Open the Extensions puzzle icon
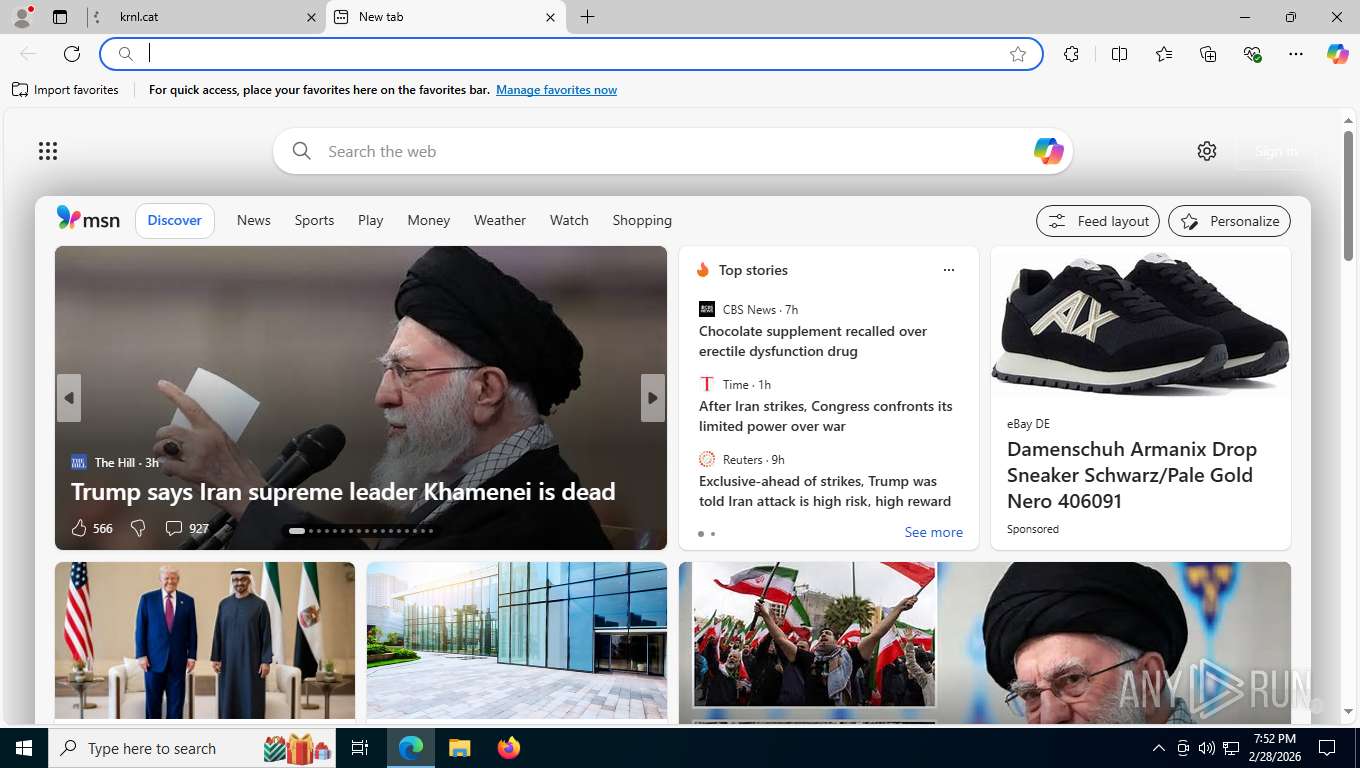This screenshot has height=768, width=1360. 1072,54
